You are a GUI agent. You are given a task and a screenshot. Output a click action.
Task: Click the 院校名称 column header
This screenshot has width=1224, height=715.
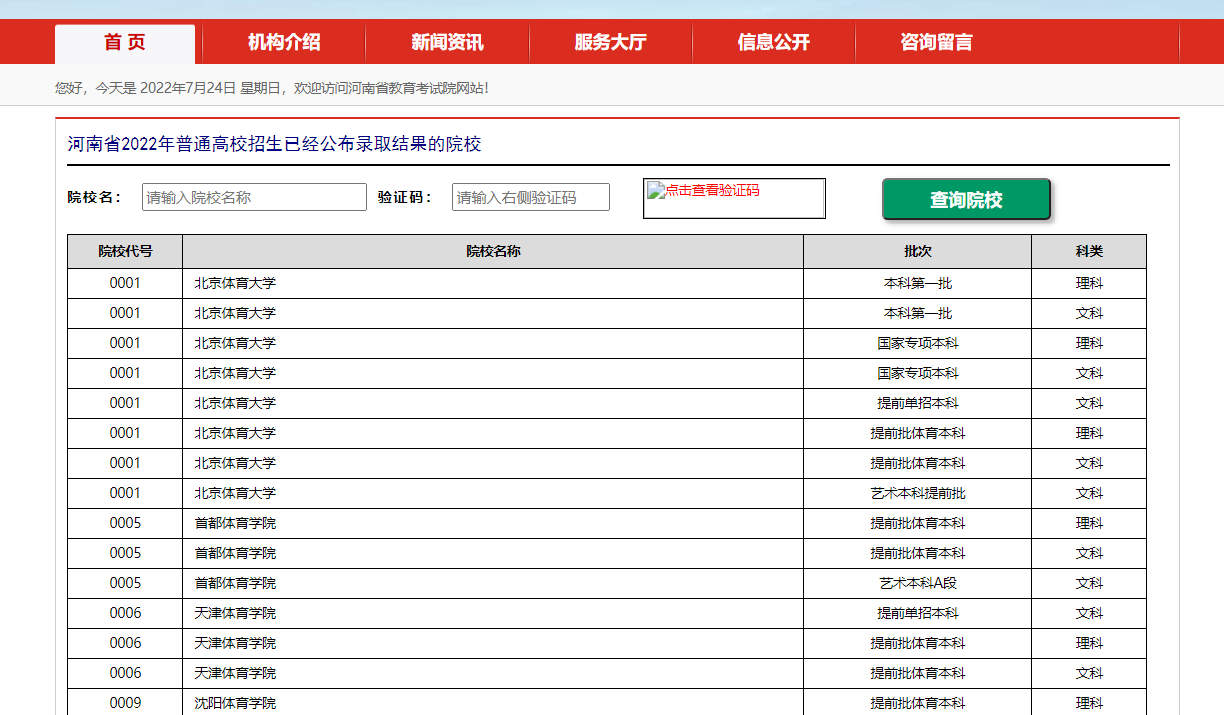493,252
